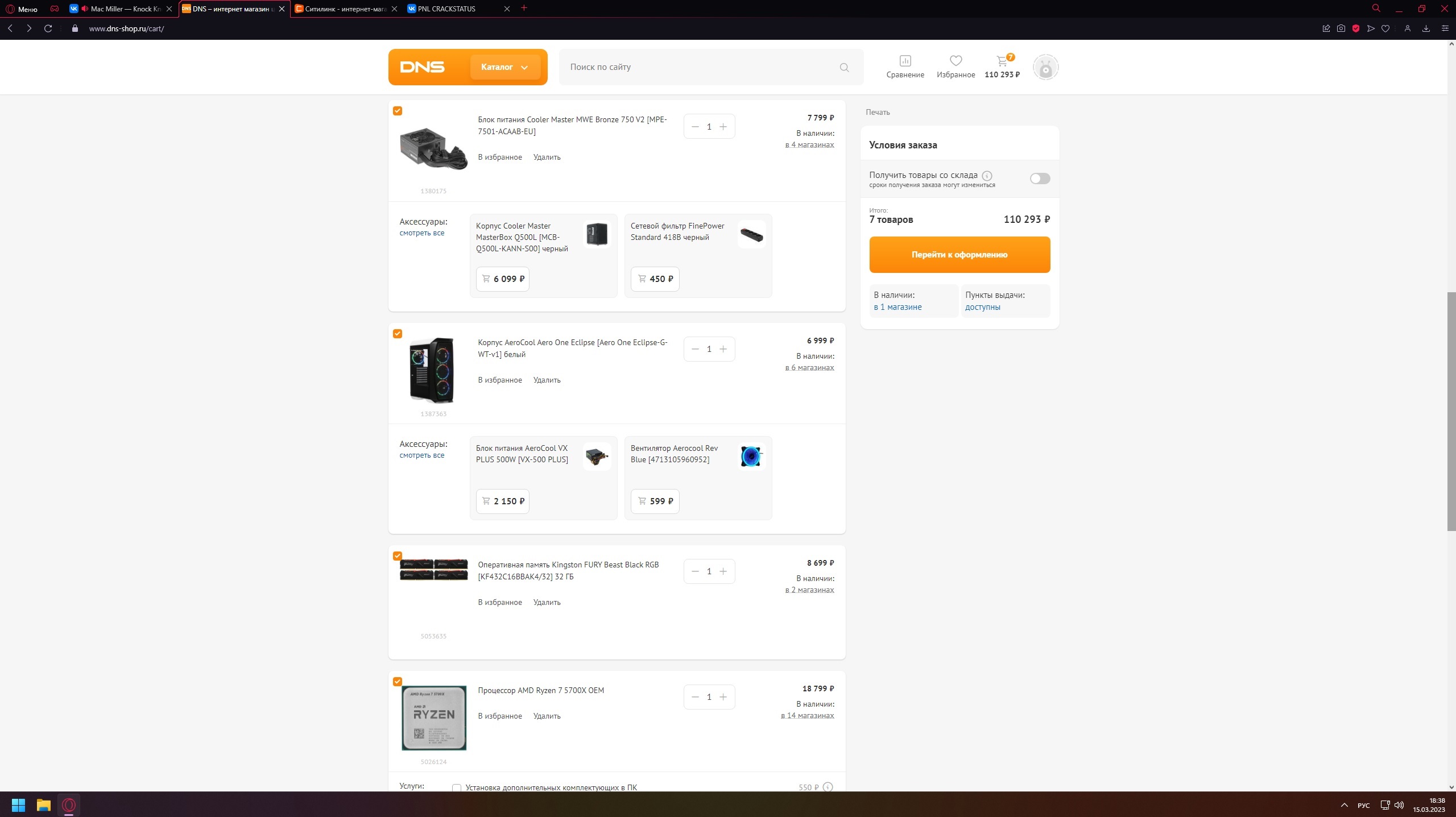
Task: Expand 'смотреть все' accessories for AeroCool case
Action: (421, 455)
